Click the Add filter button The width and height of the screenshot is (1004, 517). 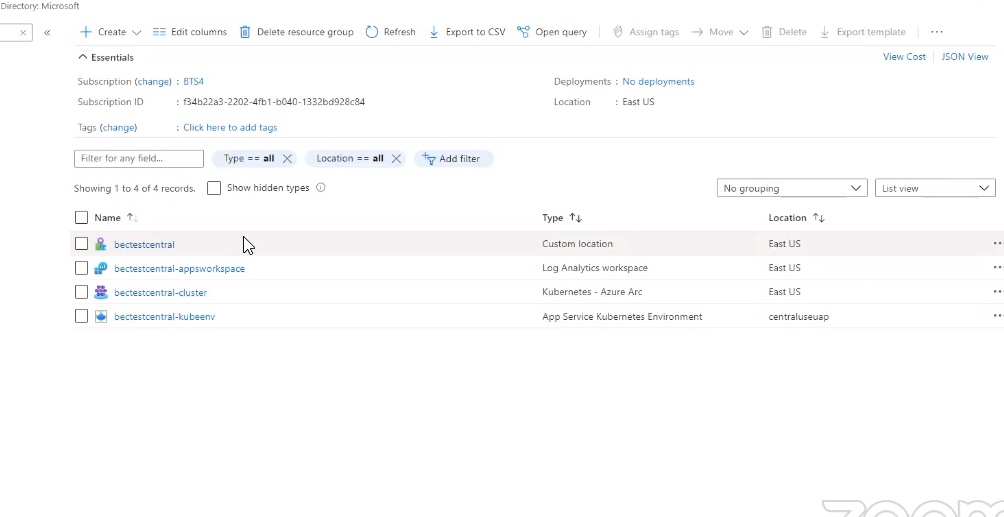pos(452,159)
